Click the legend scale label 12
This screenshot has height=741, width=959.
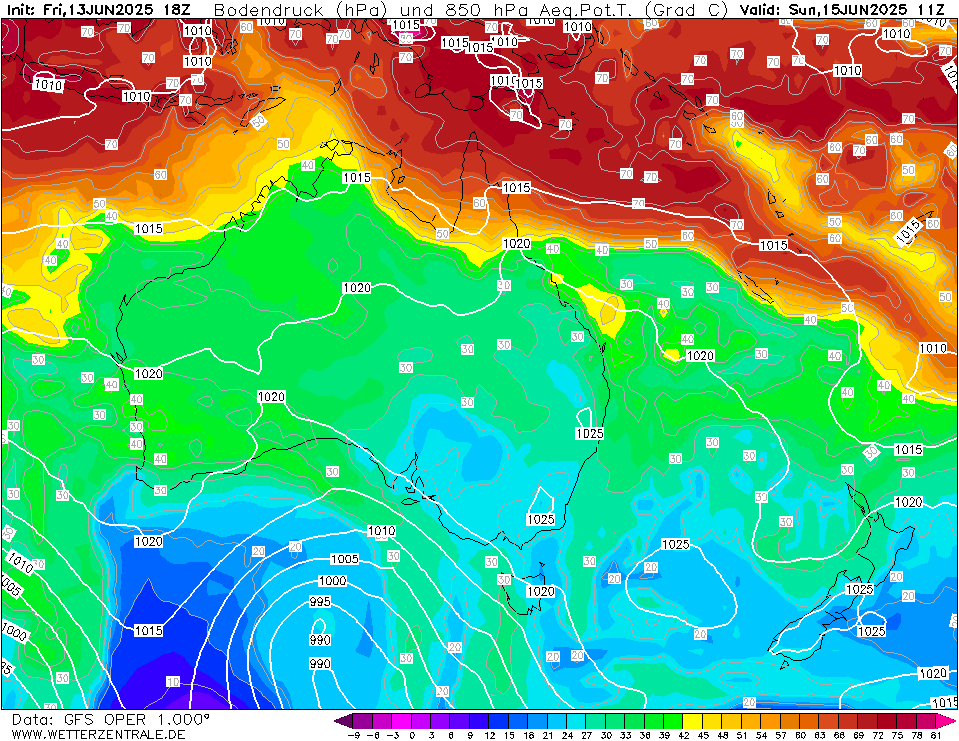coord(489,735)
